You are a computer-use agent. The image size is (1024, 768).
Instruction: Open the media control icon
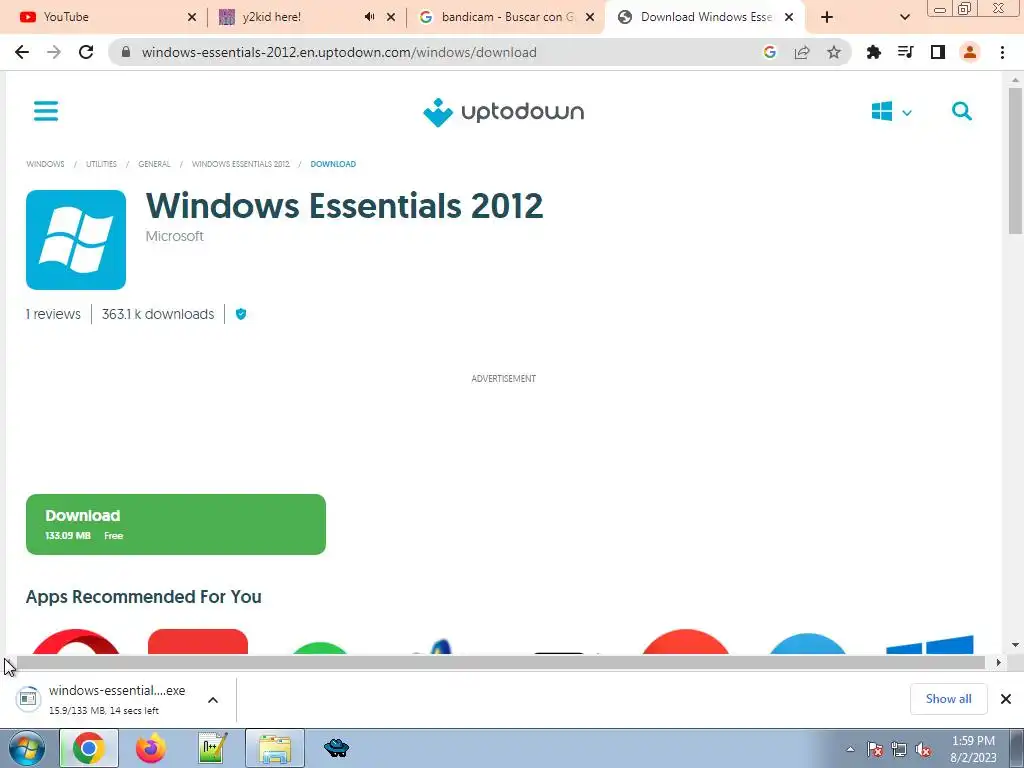click(x=906, y=52)
